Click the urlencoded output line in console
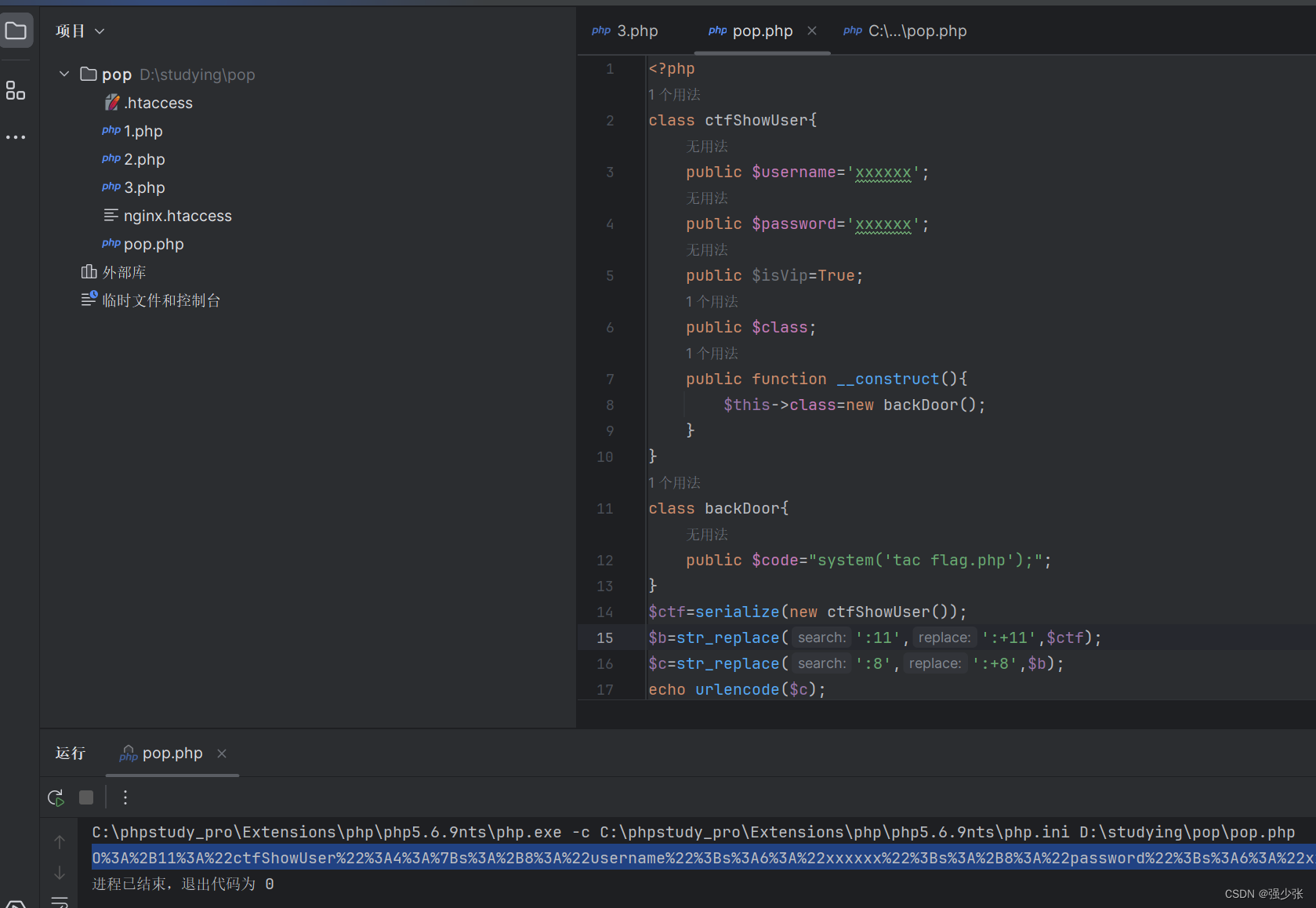This screenshot has height=908, width=1316. click(x=703, y=859)
